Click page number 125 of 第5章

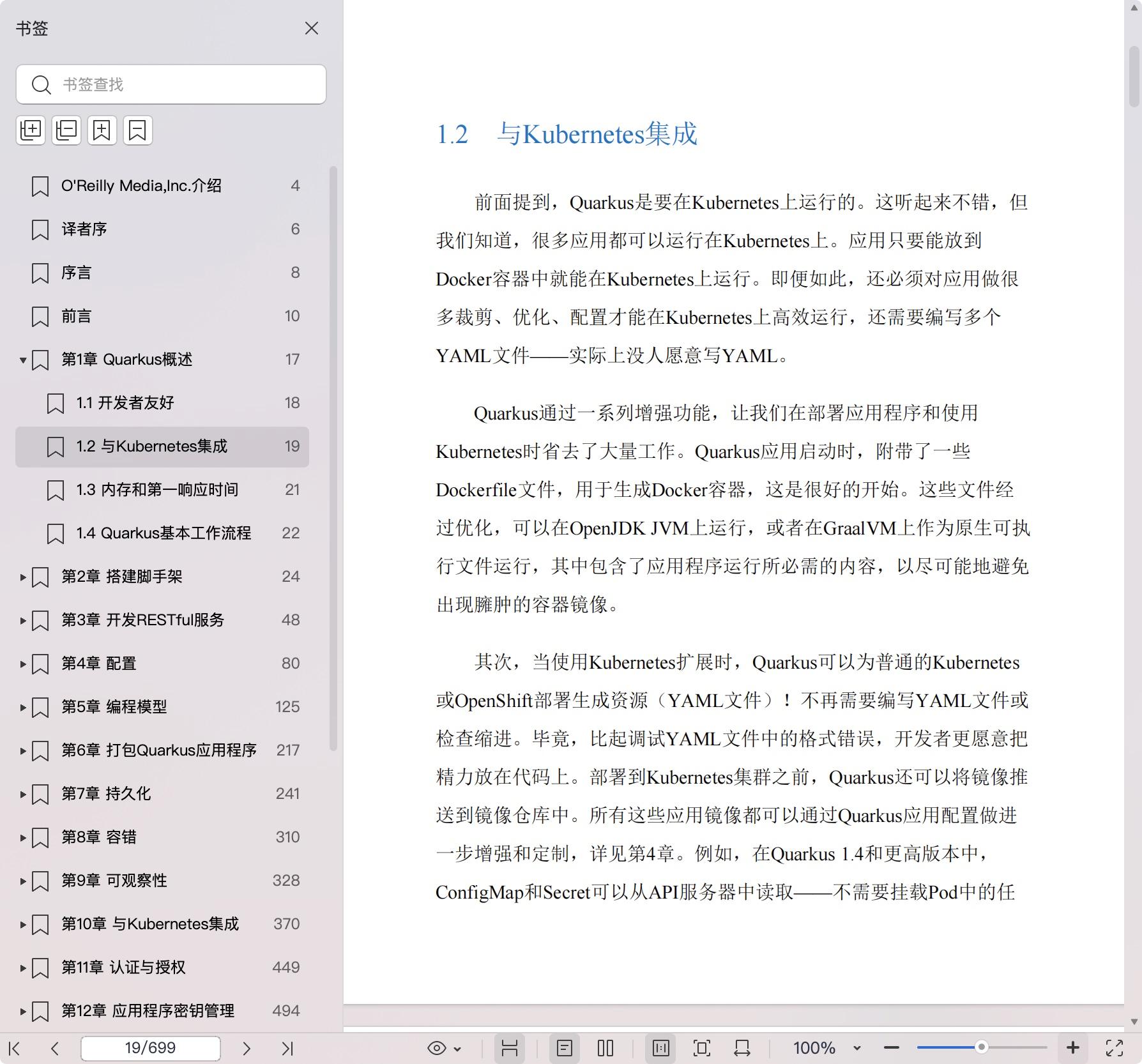coord(287,707)
